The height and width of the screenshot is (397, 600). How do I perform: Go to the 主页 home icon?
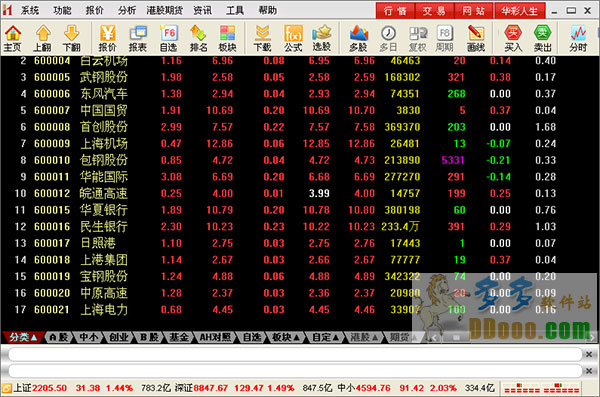13,38
